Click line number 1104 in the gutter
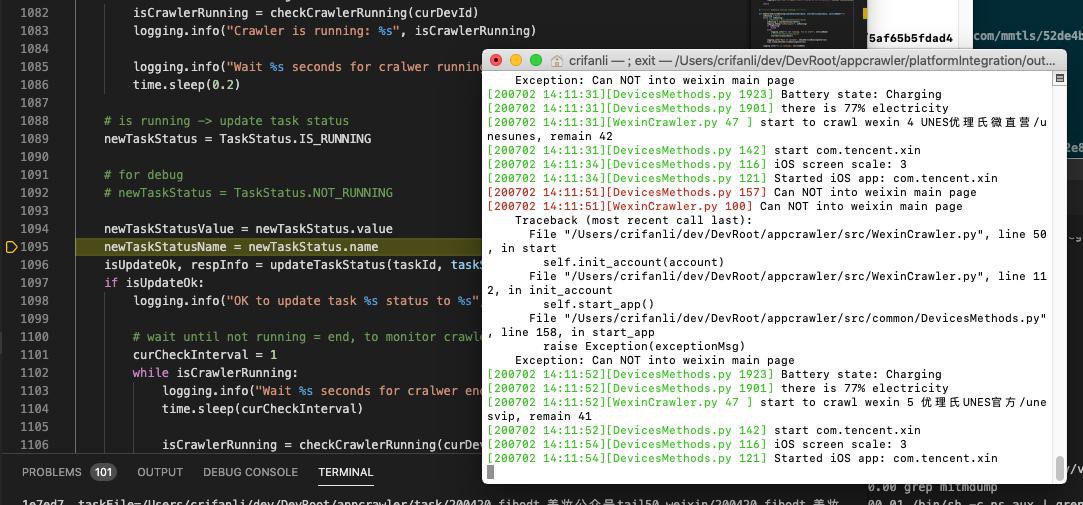Screen dimensions: 1083x505 click(x=35, y=408)
